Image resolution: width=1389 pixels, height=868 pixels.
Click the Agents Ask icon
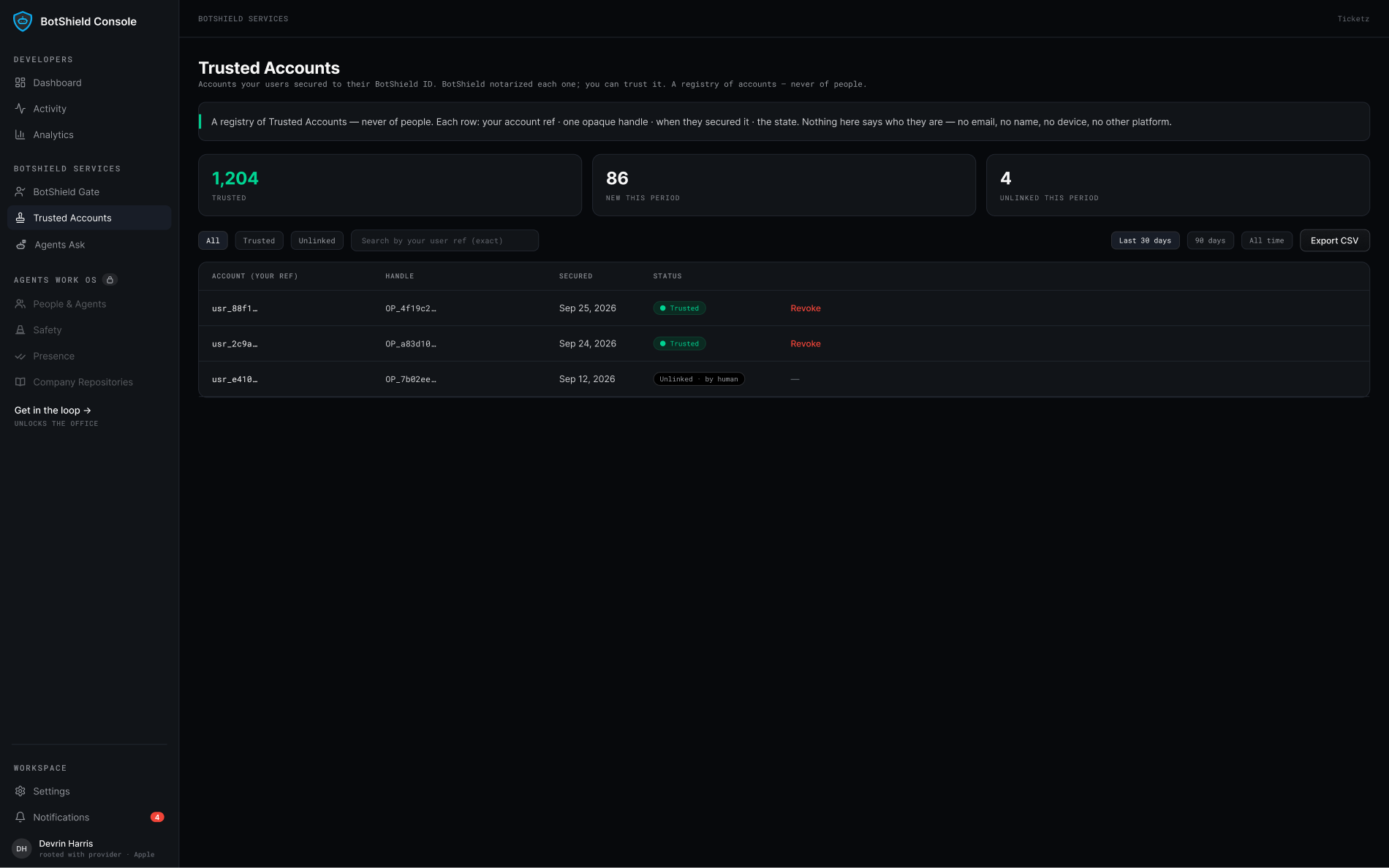coord(21,245)
